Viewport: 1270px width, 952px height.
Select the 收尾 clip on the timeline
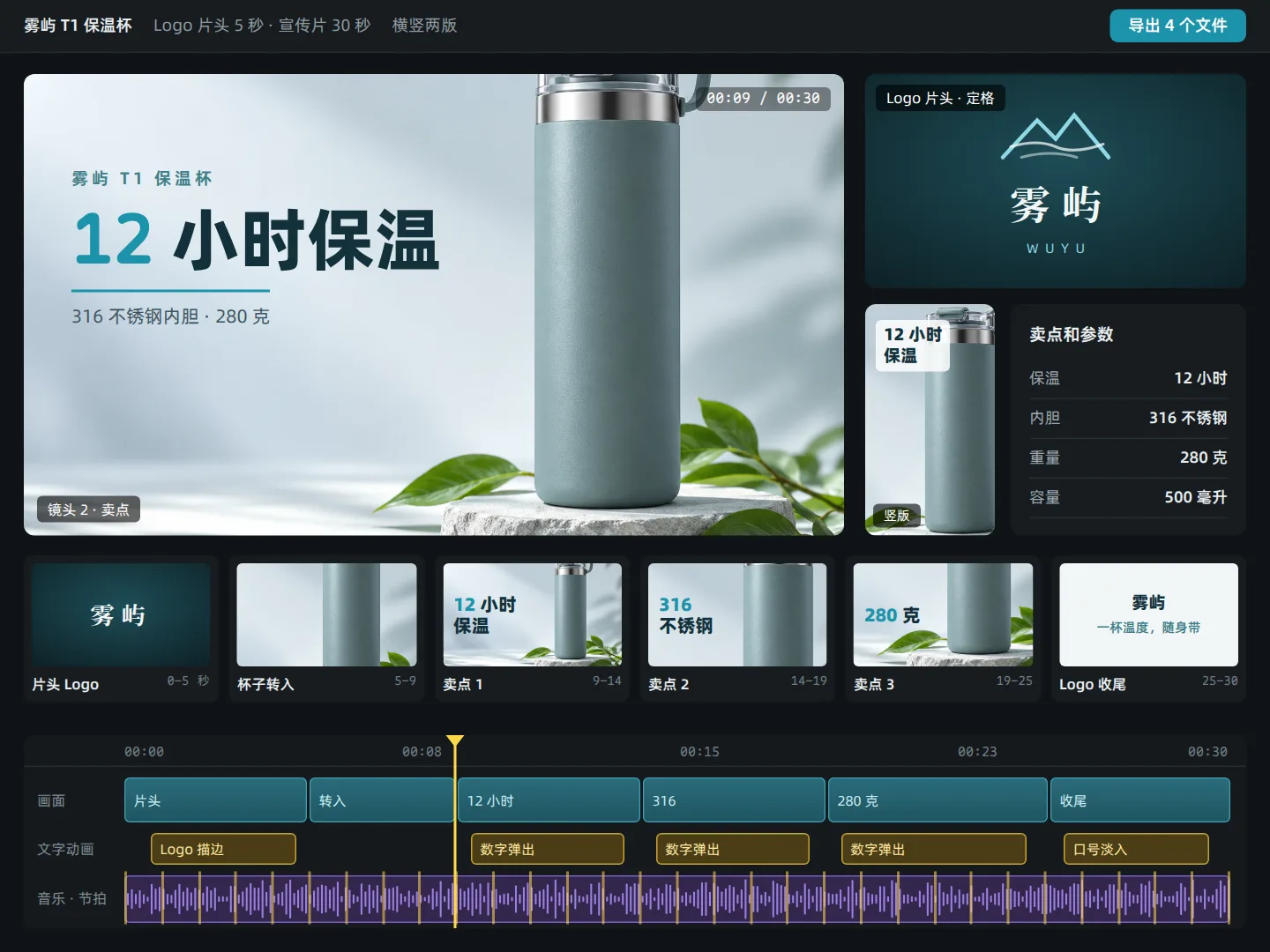(x=1140, y=800)
